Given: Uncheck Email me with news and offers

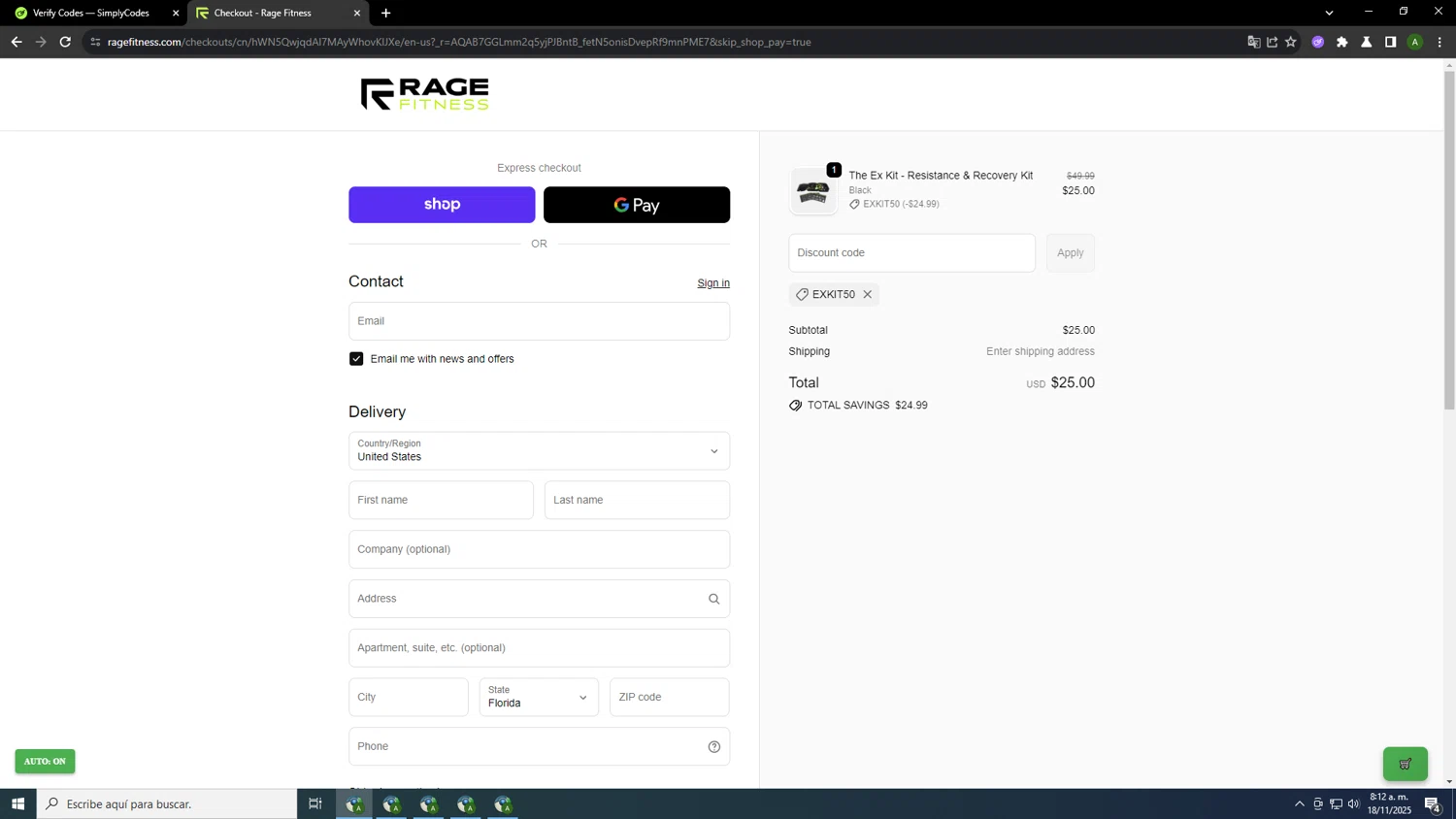Looking at the screenshot, I should [x=356, y=359].
